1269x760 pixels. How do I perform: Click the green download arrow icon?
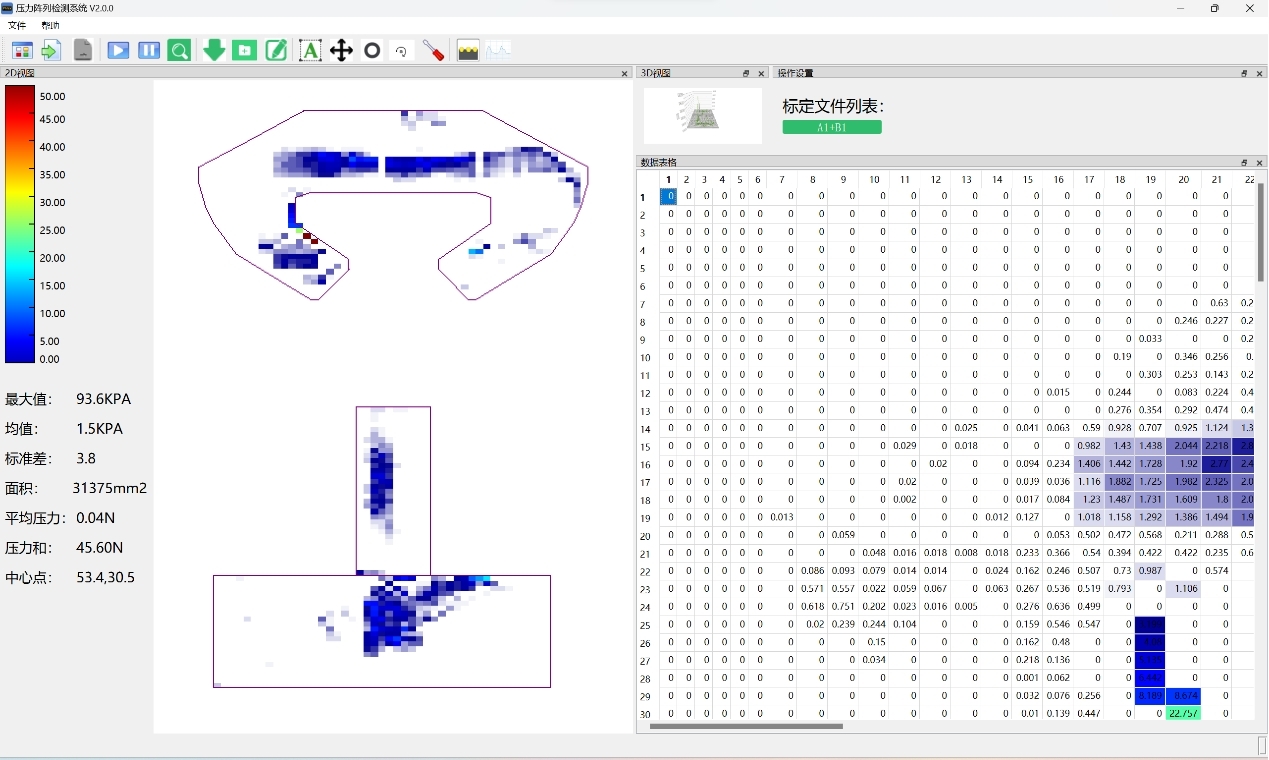(214, 50)
